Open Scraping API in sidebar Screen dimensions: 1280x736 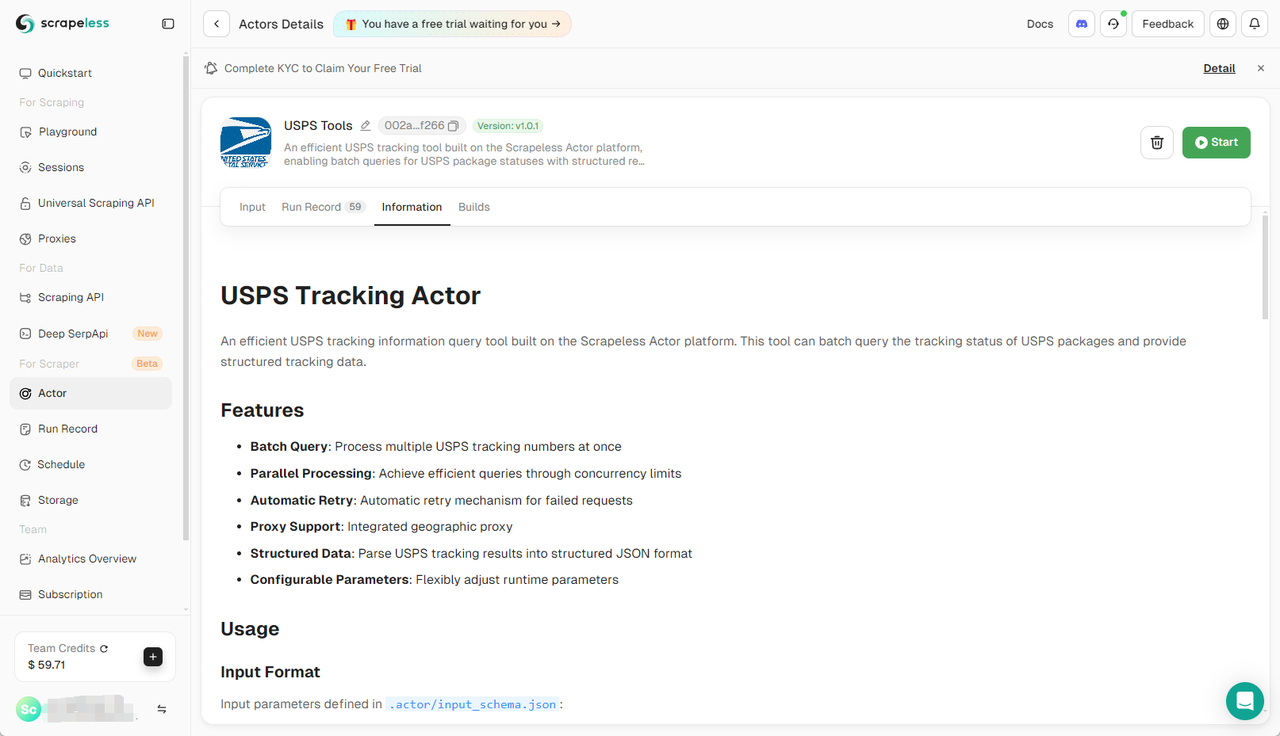[x=91, y=297]
